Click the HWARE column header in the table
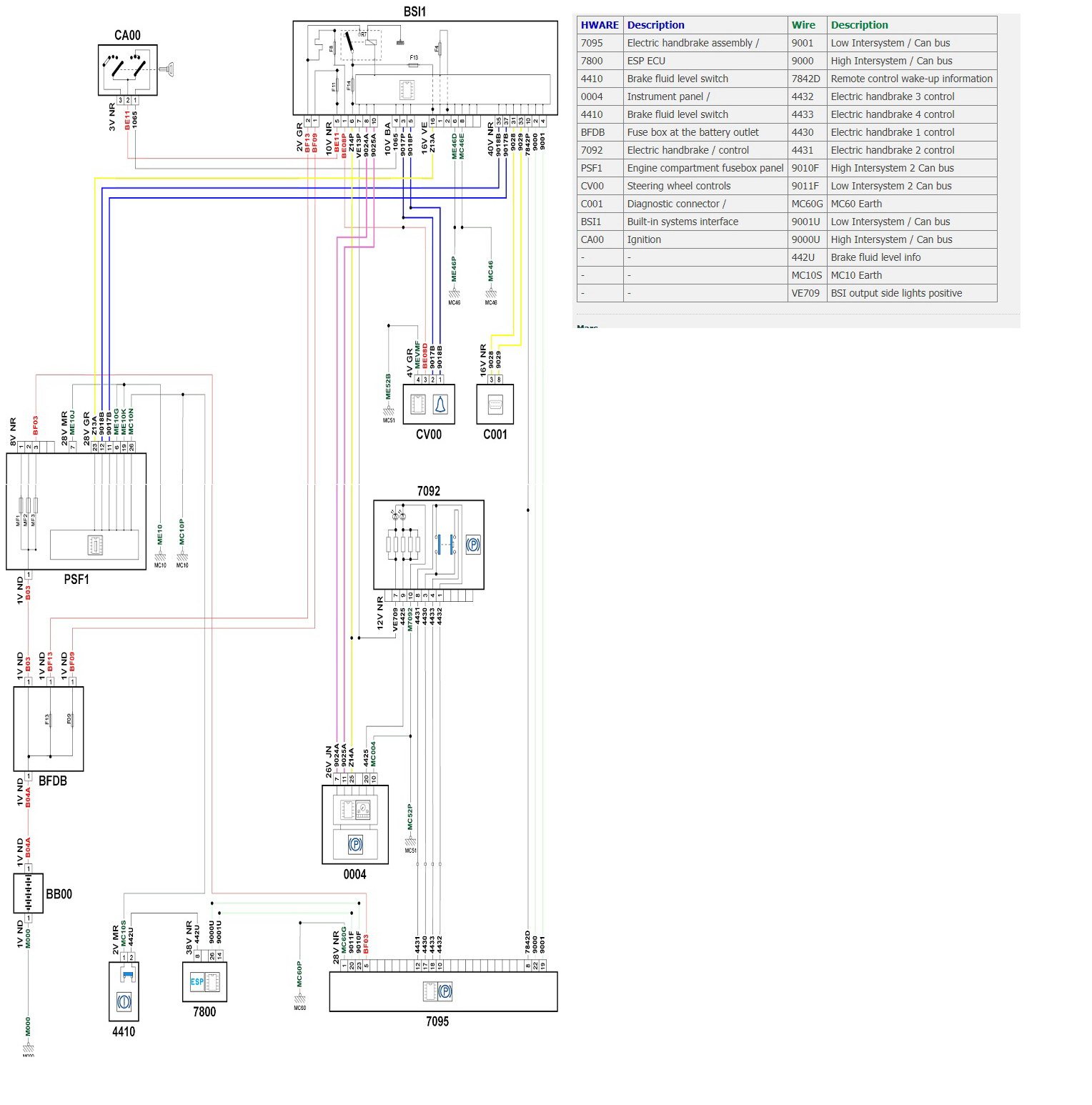This screenshot has width=1092, height=1105. point(600,25)
